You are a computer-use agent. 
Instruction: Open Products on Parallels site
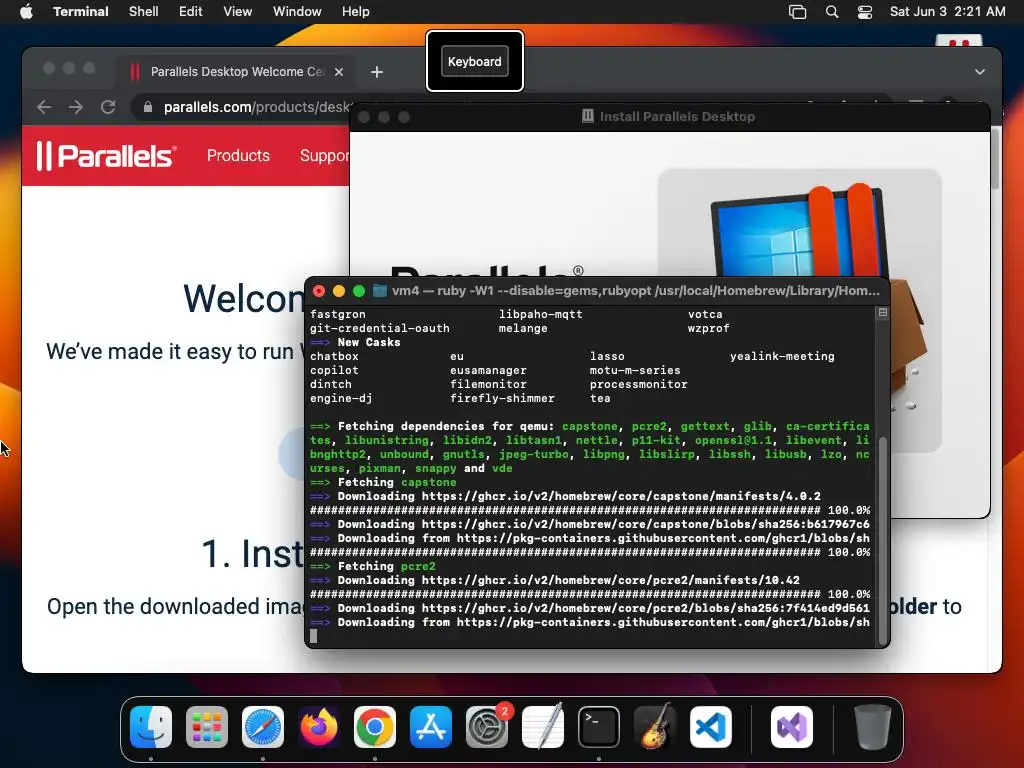point(238,155)
